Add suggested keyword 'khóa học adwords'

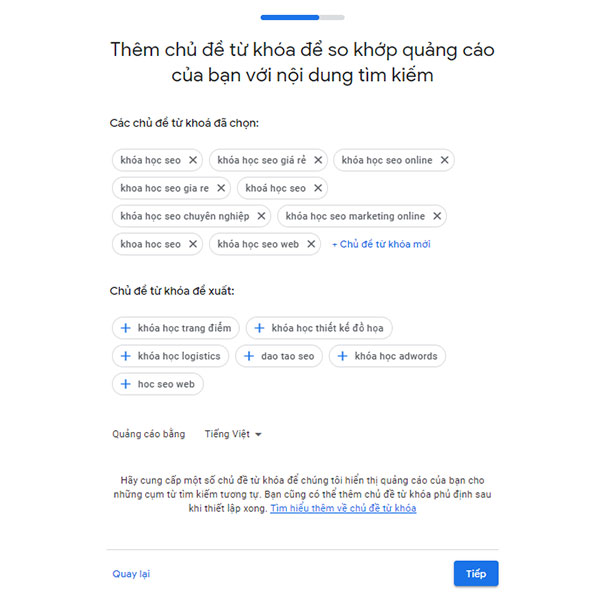tap(387, 356)
